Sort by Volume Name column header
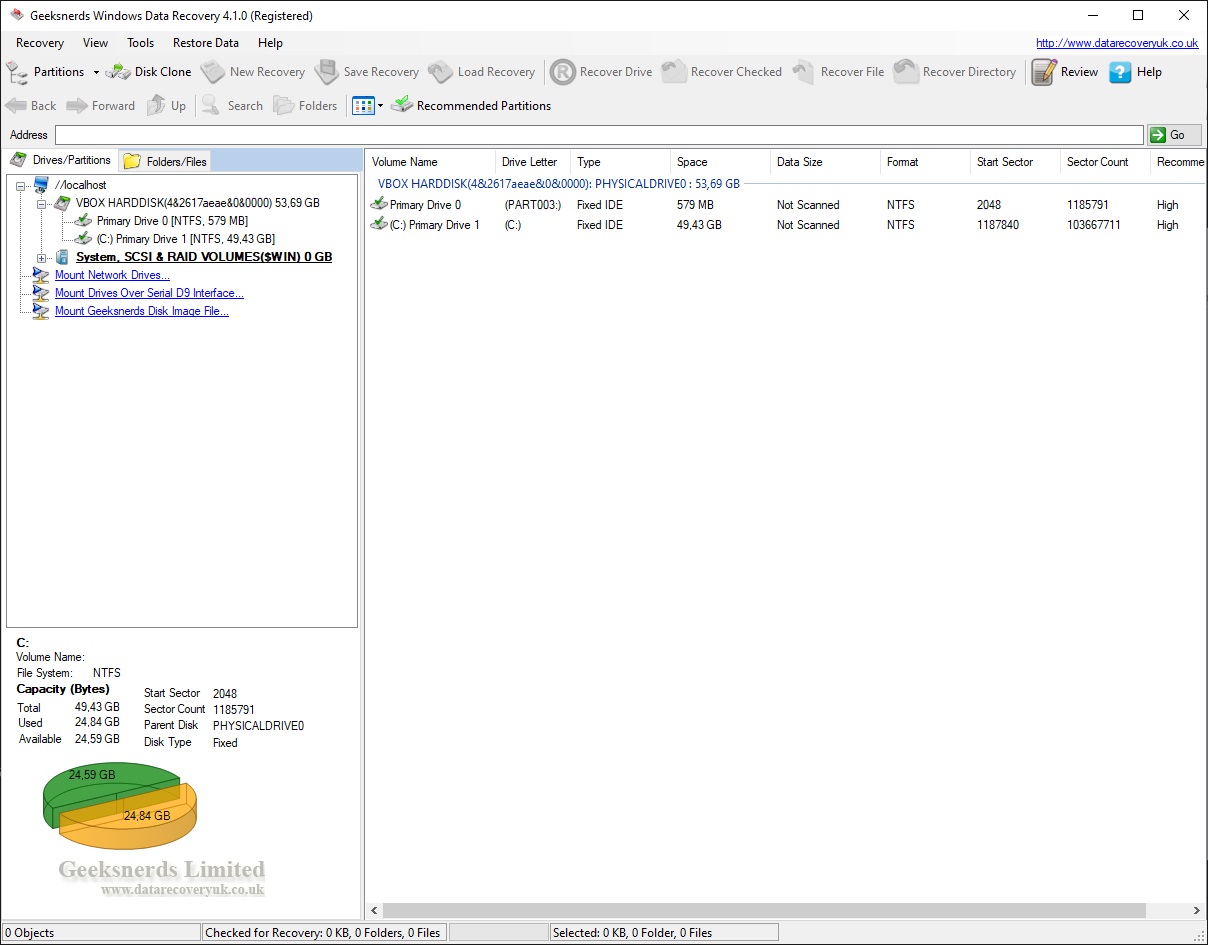The width and height of the screenshot is (1208, 945). coord(430,162)
